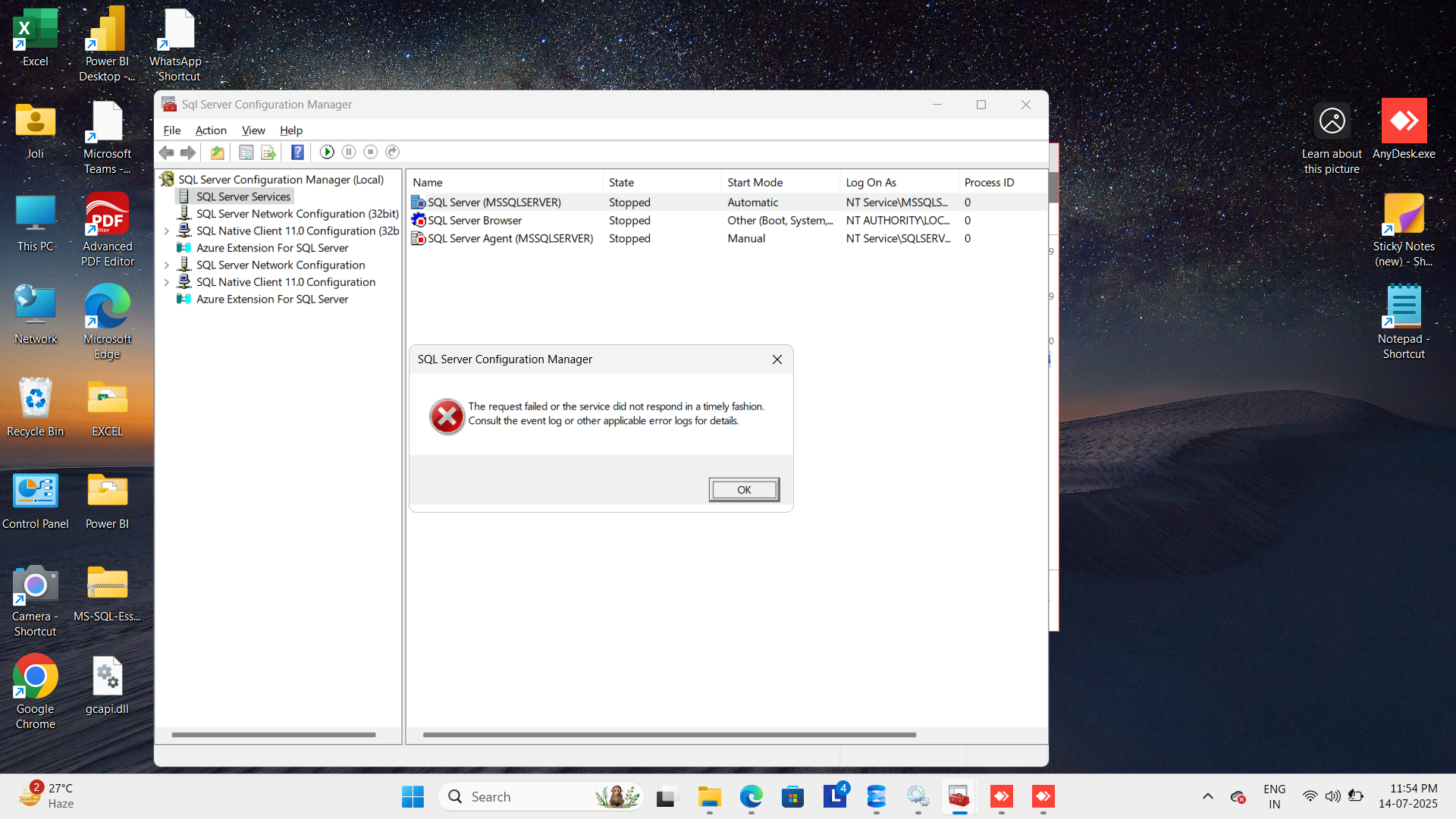Image resolution: width=1456 pixels, height=819 pixels.
Task: Sort by Name column header
Action: tap(504, 183)
